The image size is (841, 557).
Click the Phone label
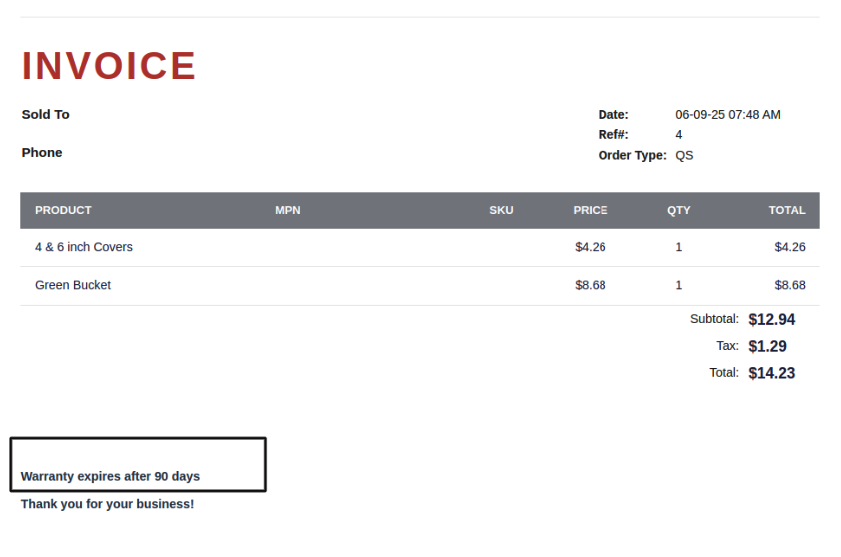pos(41,152)
